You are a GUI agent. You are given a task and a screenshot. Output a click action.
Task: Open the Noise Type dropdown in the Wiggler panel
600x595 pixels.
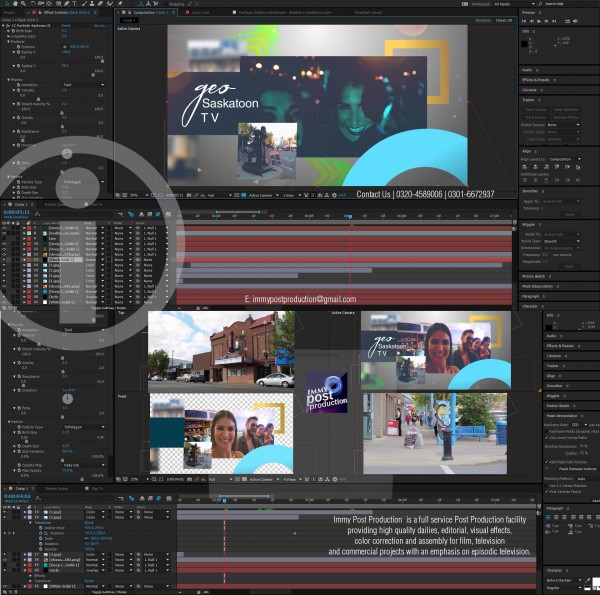[562, 241]
